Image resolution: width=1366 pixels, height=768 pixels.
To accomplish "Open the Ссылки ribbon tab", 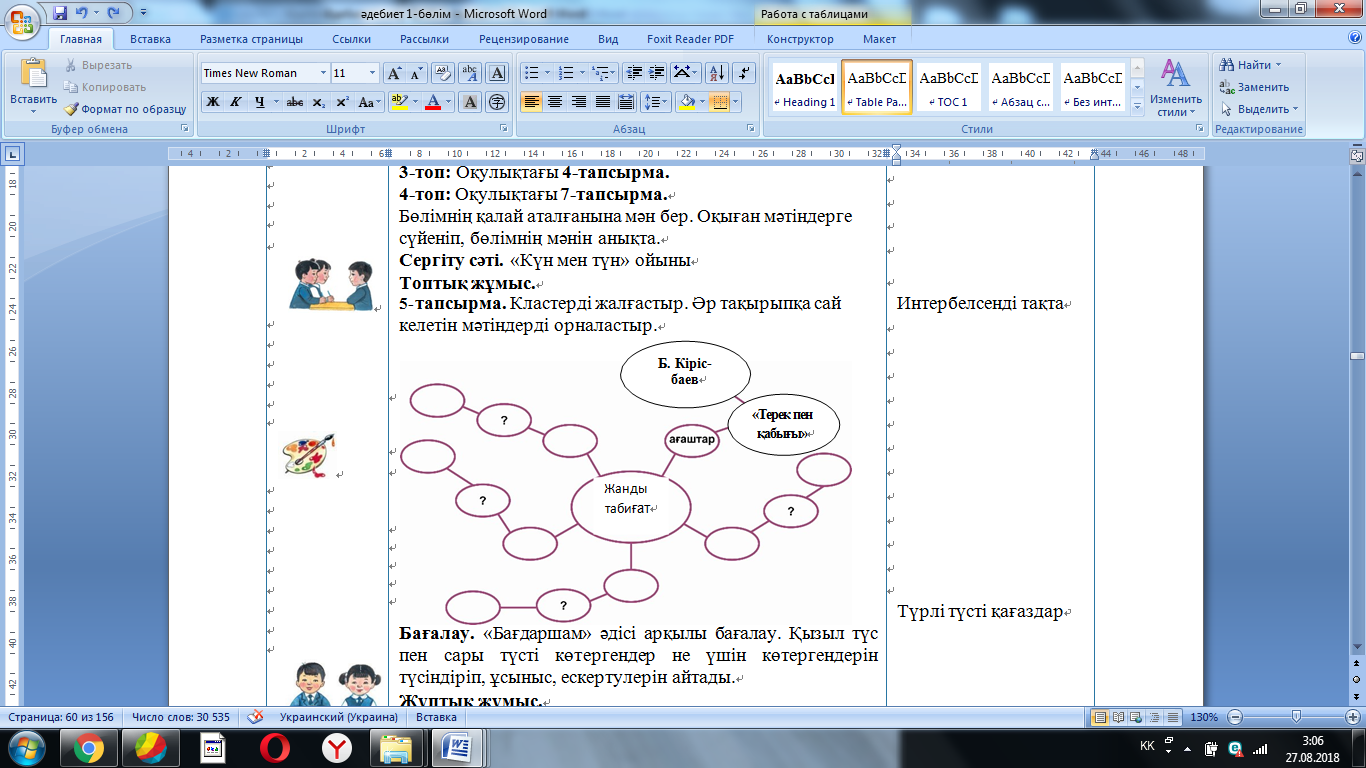I will (351, 39).
